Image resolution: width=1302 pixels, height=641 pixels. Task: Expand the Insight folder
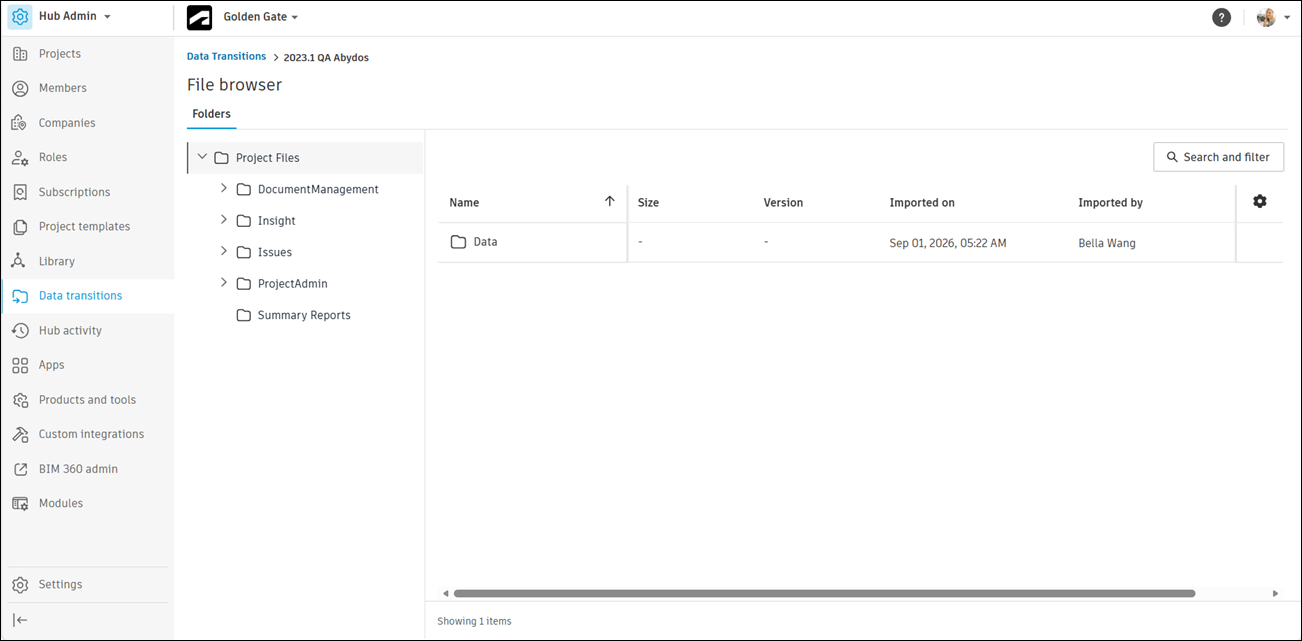pos(224,220)
